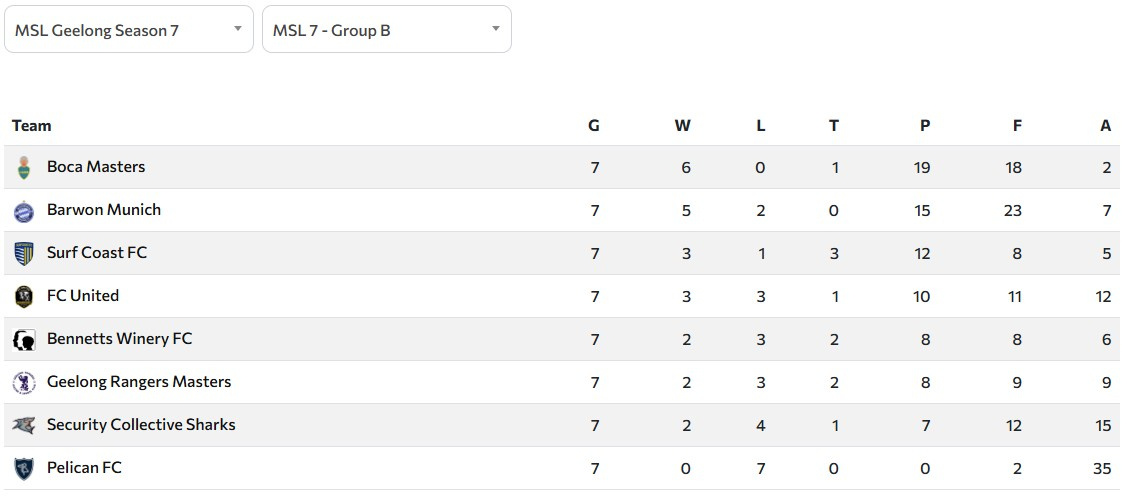Open the MSL Geelong Season 7 dropdown
Screen dimensions: 1127x496
pos(128,30)
